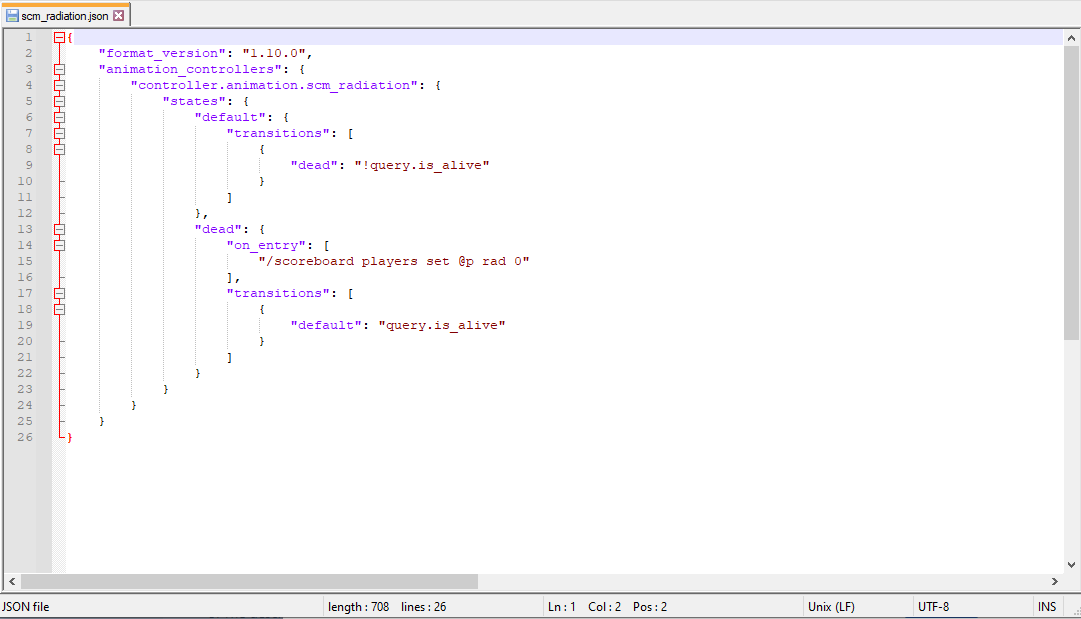Collapse the on_entry fold on line 14

[59, 245]
